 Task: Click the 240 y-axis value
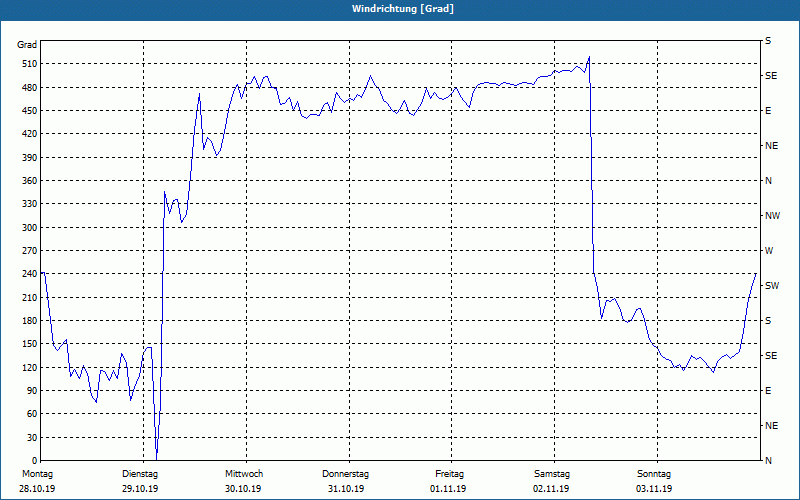coord(30,274)
